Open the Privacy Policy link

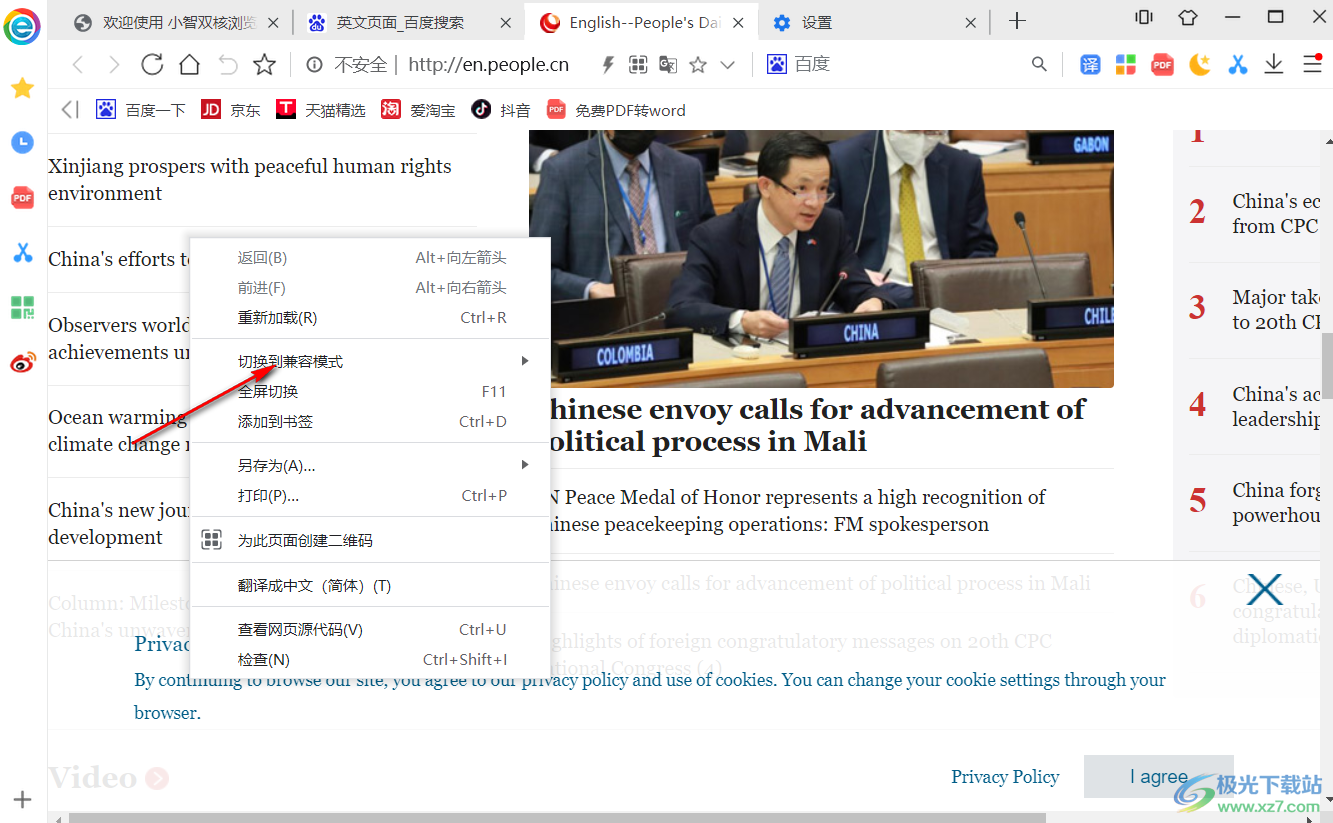pos(1005,777)
